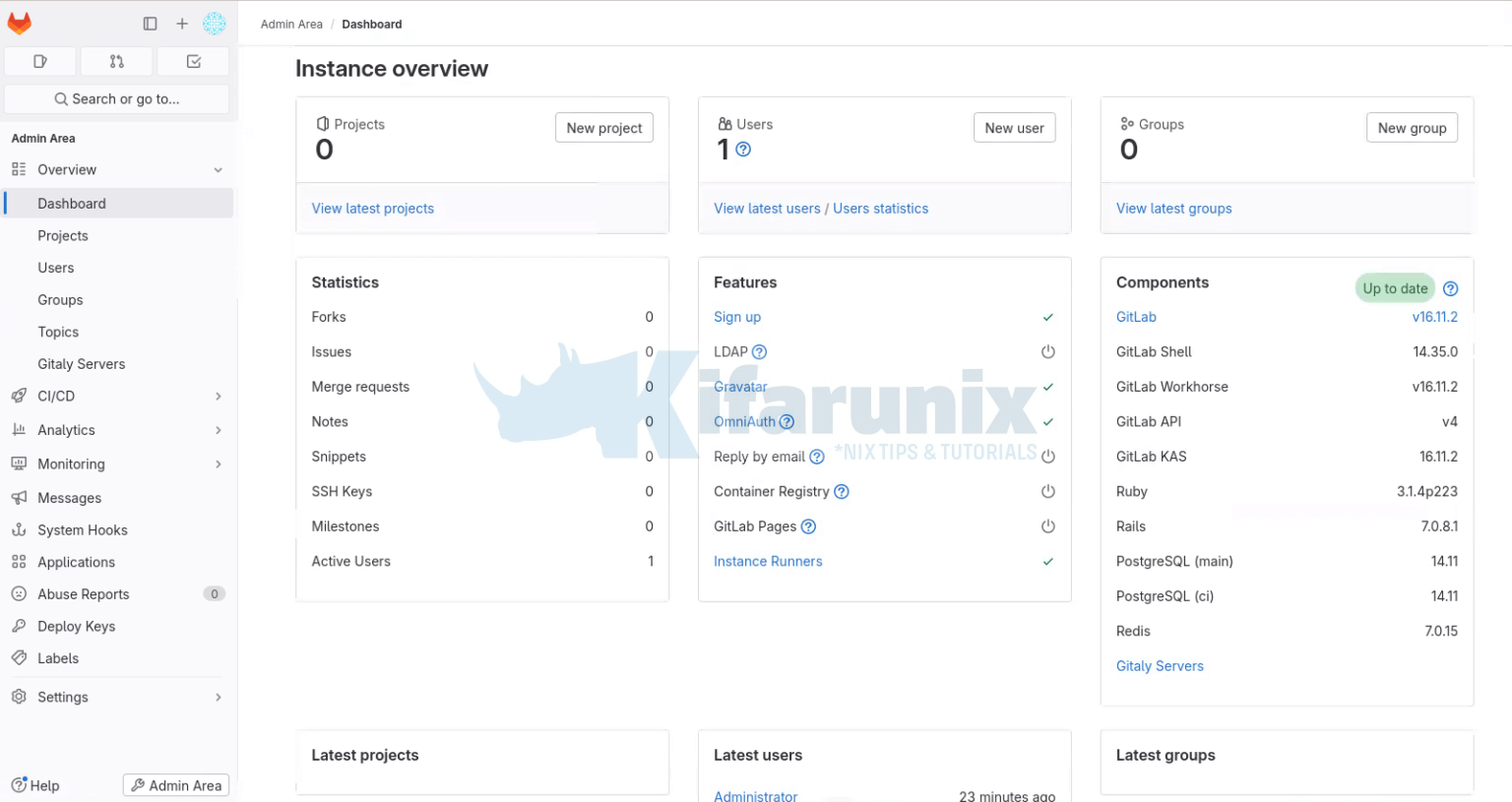Screen dimensions: 1512x802
Task: Click the Container Registry help icon
Action: coord(842,492)
